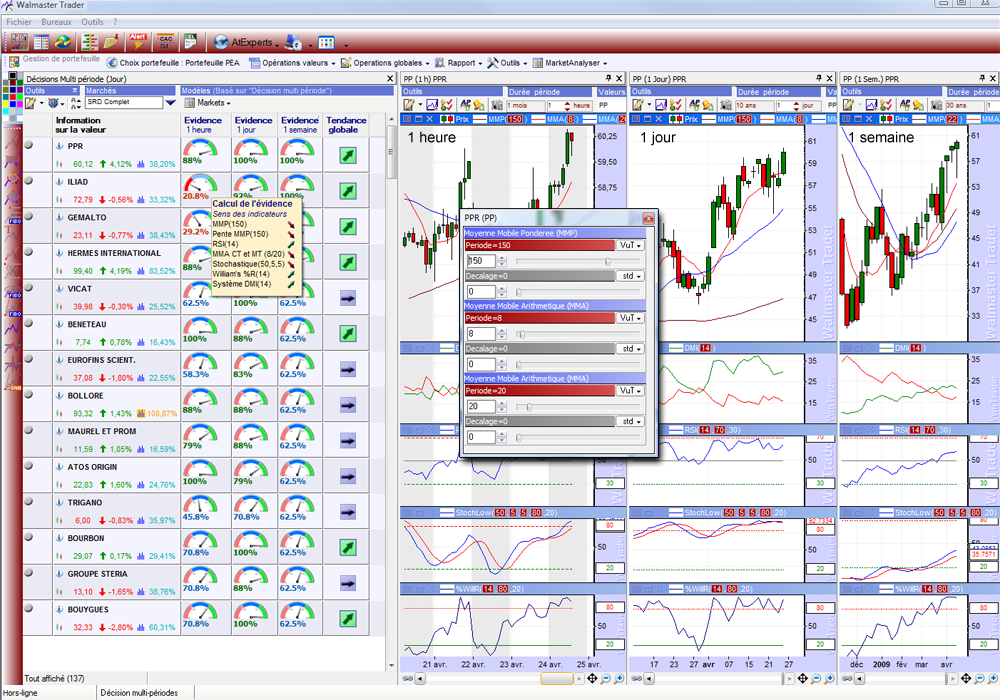Open the Fichier menu

[x=18, y=22]
